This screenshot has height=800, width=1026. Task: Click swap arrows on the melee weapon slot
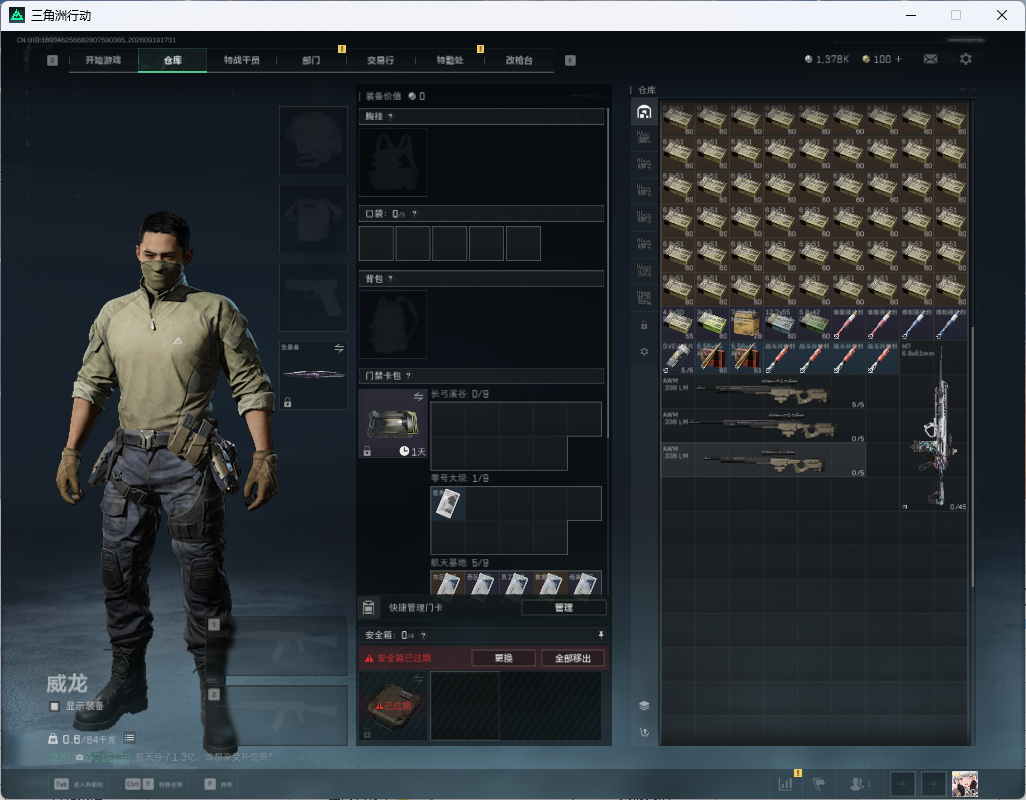click(339, 348)
